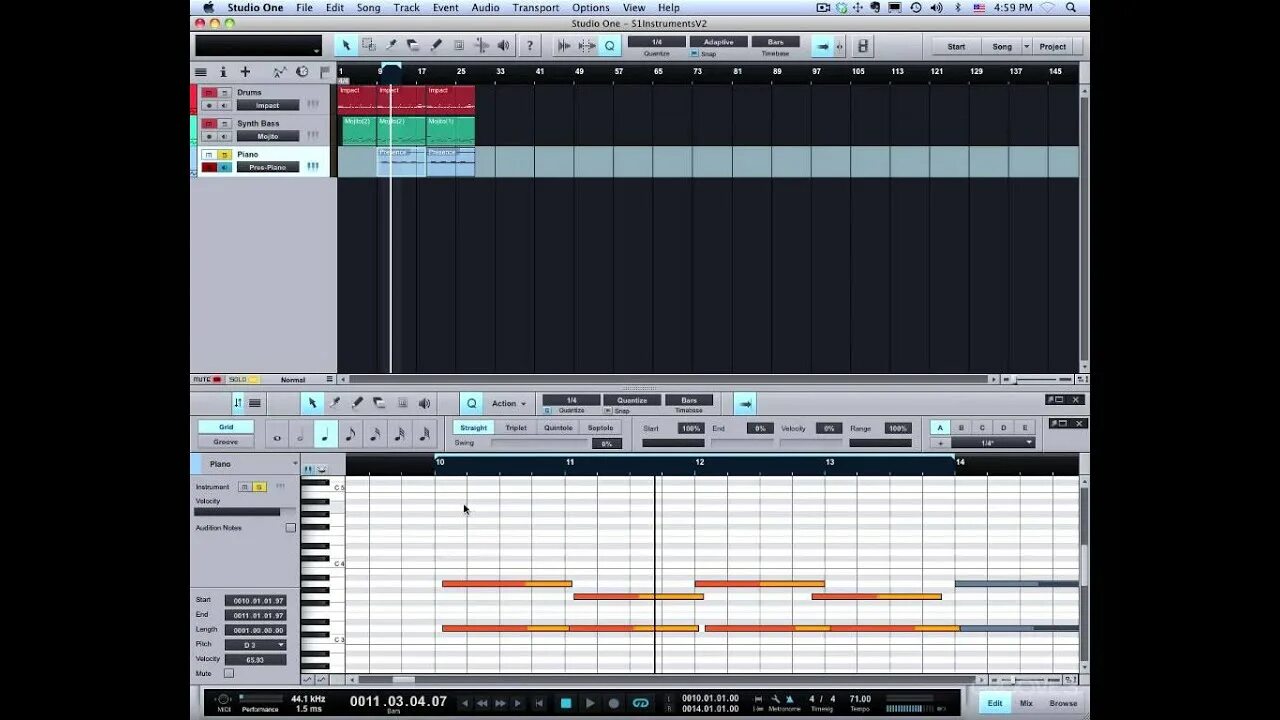Toggle Snap checkbox in arrange toolbar
Viewport: 1280px width, 720px height.
tap(695, 54)
